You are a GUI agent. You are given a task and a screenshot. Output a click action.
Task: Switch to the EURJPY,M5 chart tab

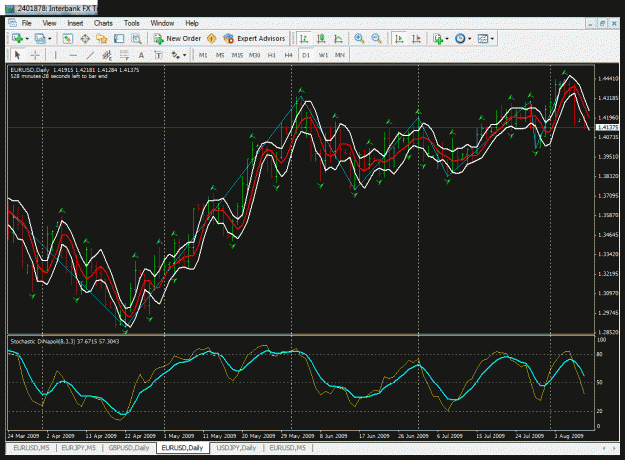point(79,448)
